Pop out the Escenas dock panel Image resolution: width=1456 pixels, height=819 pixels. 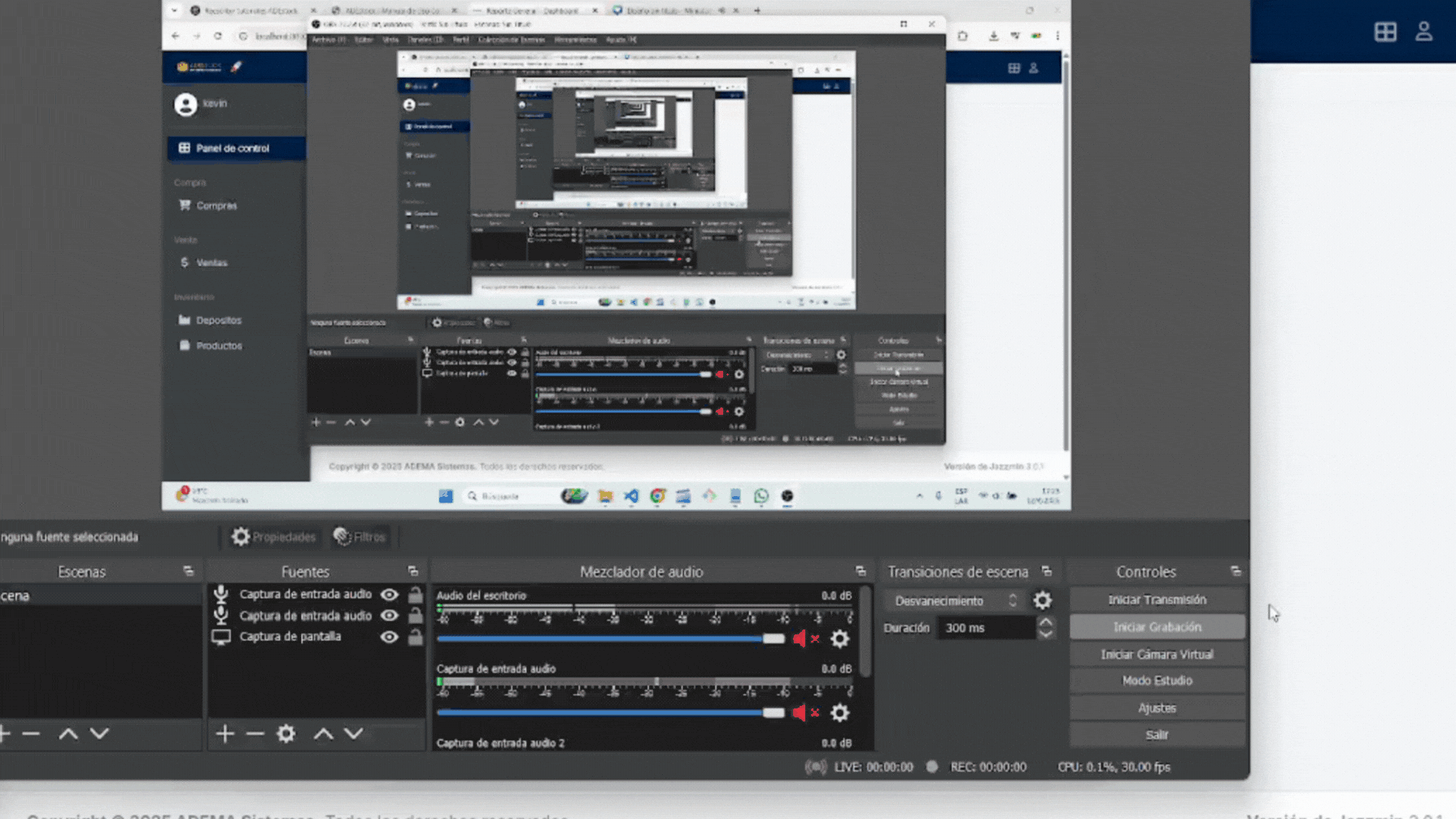(189, 572)
